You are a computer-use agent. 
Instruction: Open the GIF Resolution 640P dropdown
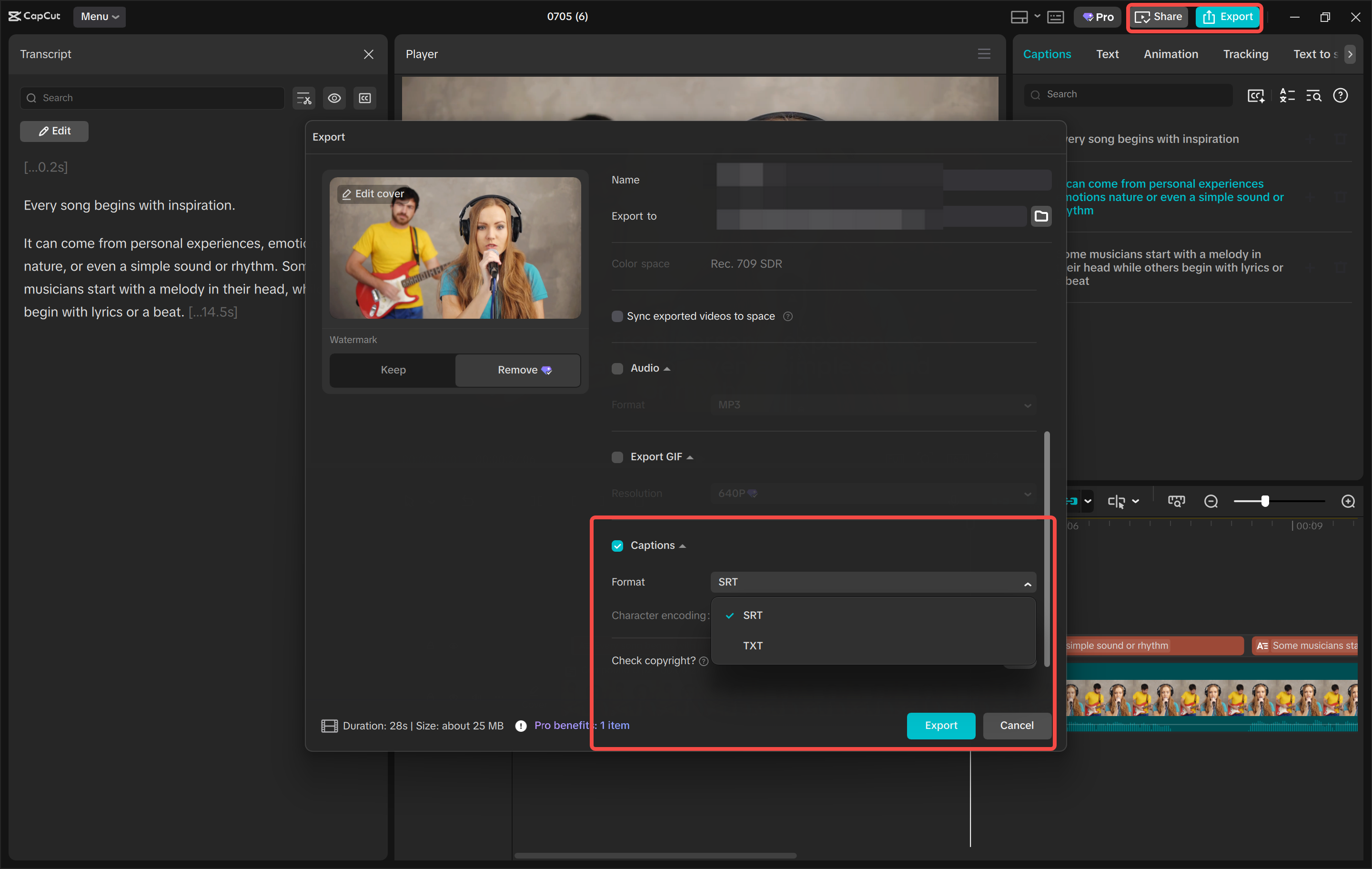tap(873, 494)
